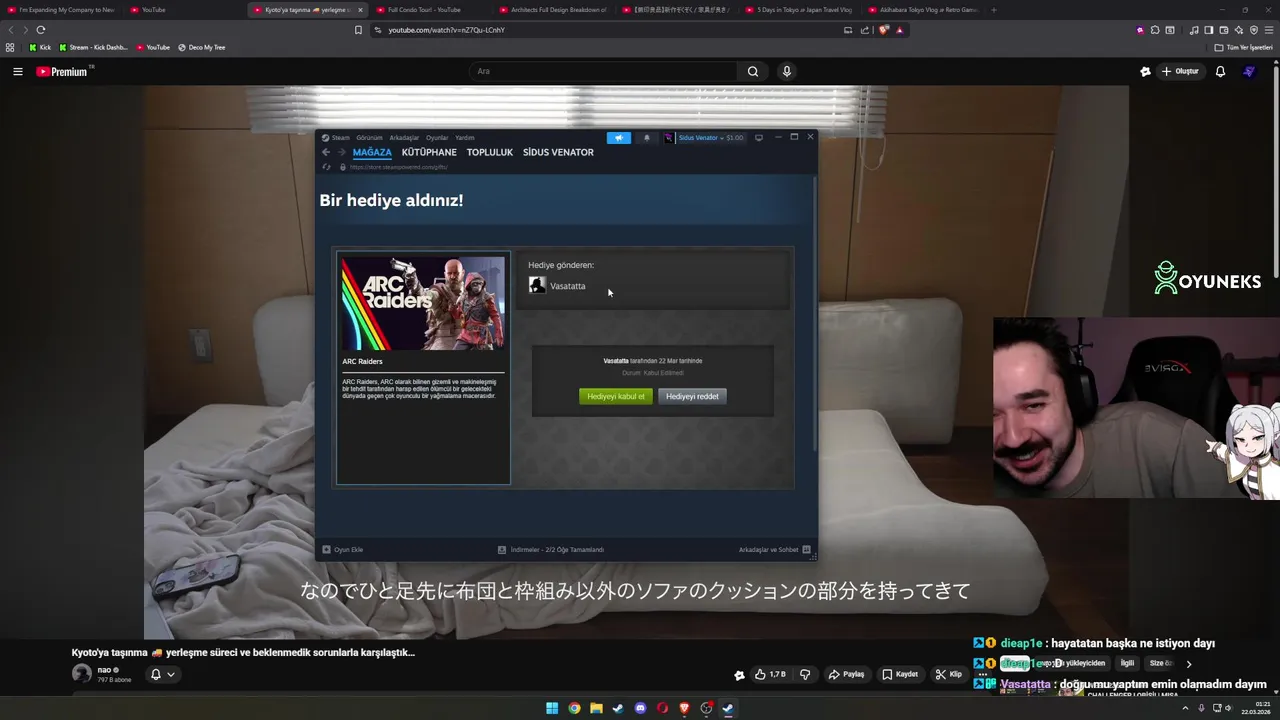Screen dimensions: 1280x720
Task: Click the YouTube search magnifier button
Action: (x=753, y=71)
